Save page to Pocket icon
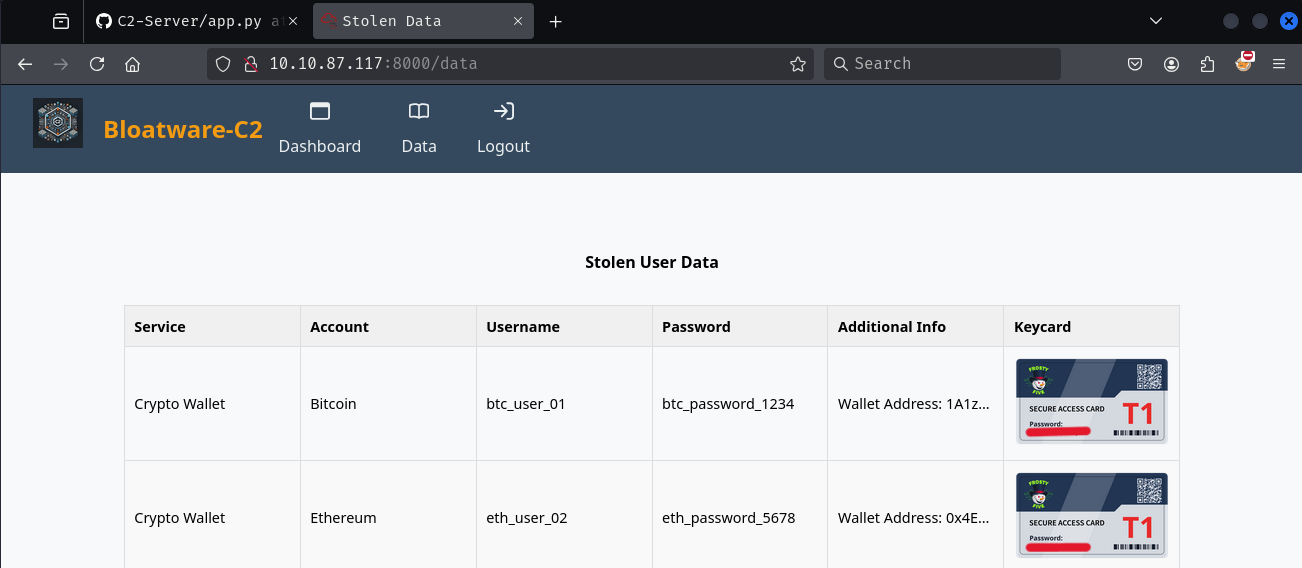 [x=1135, y=64]
